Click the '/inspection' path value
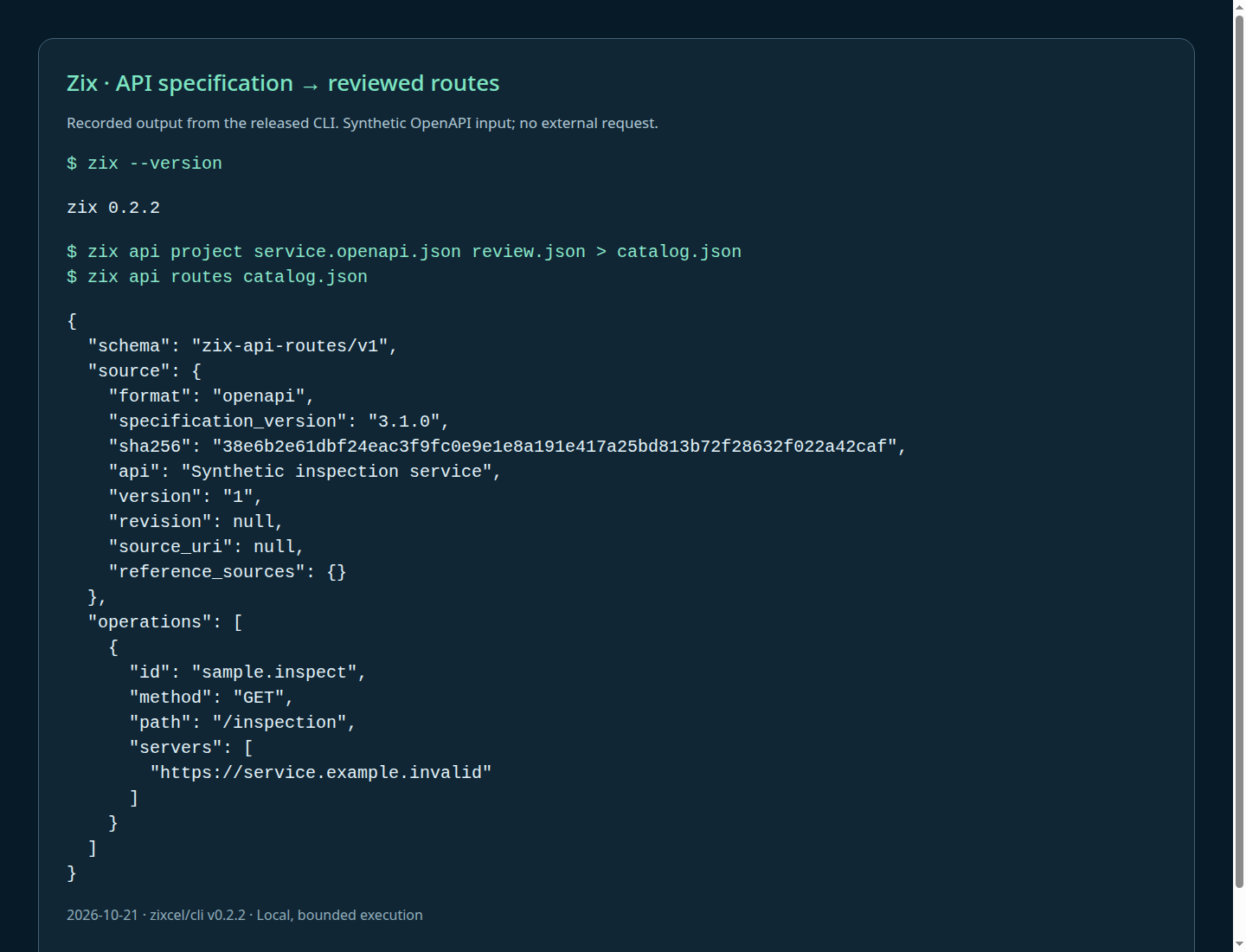 pyautogui.click(x=279, y=723)
